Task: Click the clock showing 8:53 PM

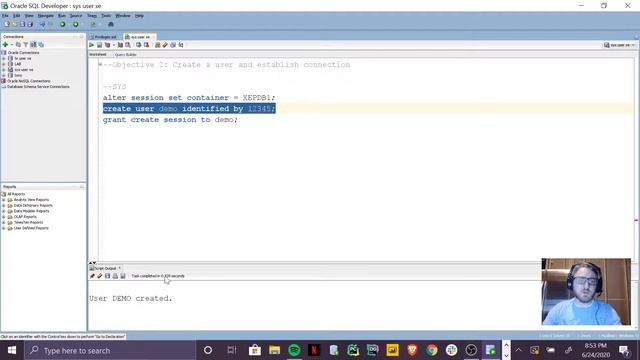Action: point(596,346)
